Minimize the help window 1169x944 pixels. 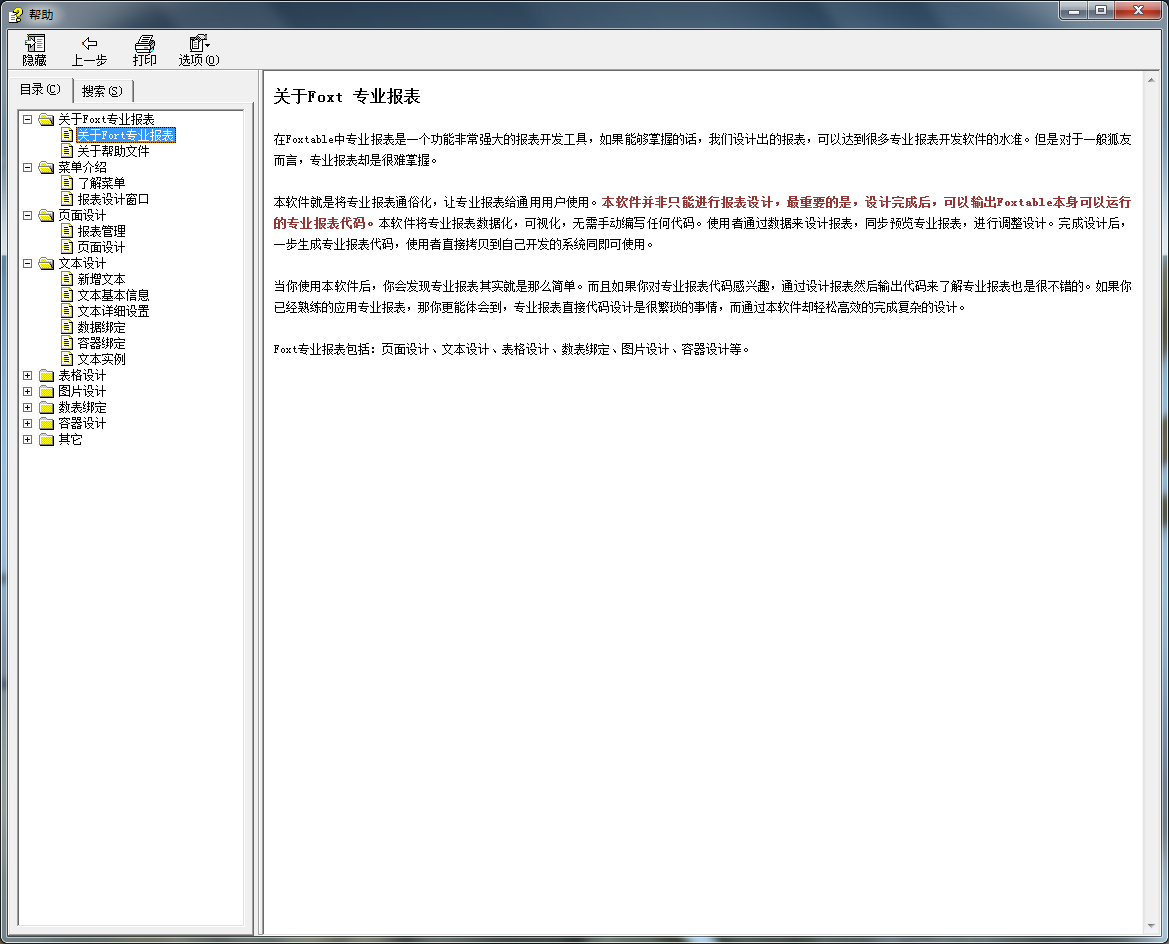[x=1074, y=10]
